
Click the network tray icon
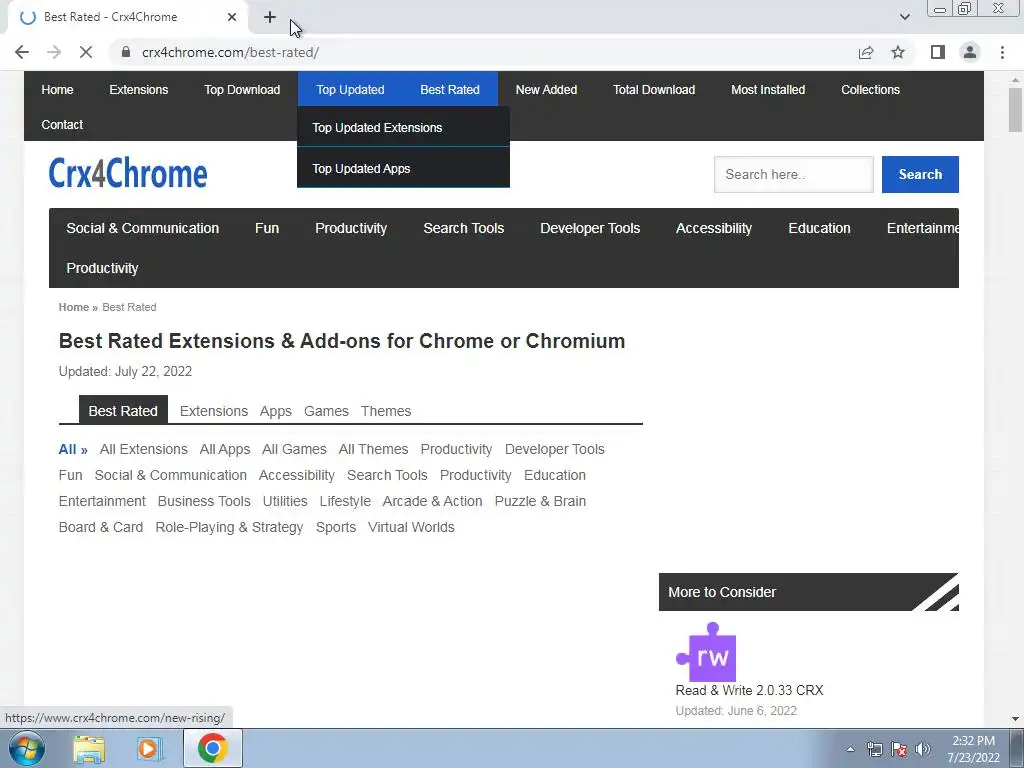(874, 749)
